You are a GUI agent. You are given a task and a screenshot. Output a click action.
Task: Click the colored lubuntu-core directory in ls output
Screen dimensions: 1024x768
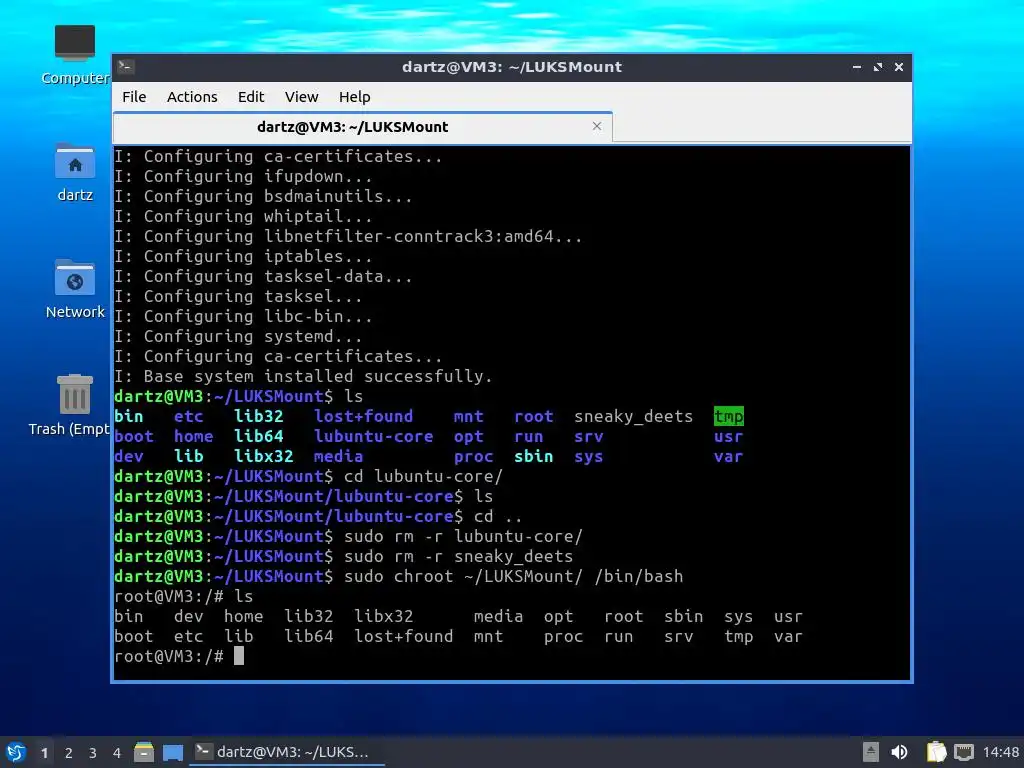[x=374, y=436]
